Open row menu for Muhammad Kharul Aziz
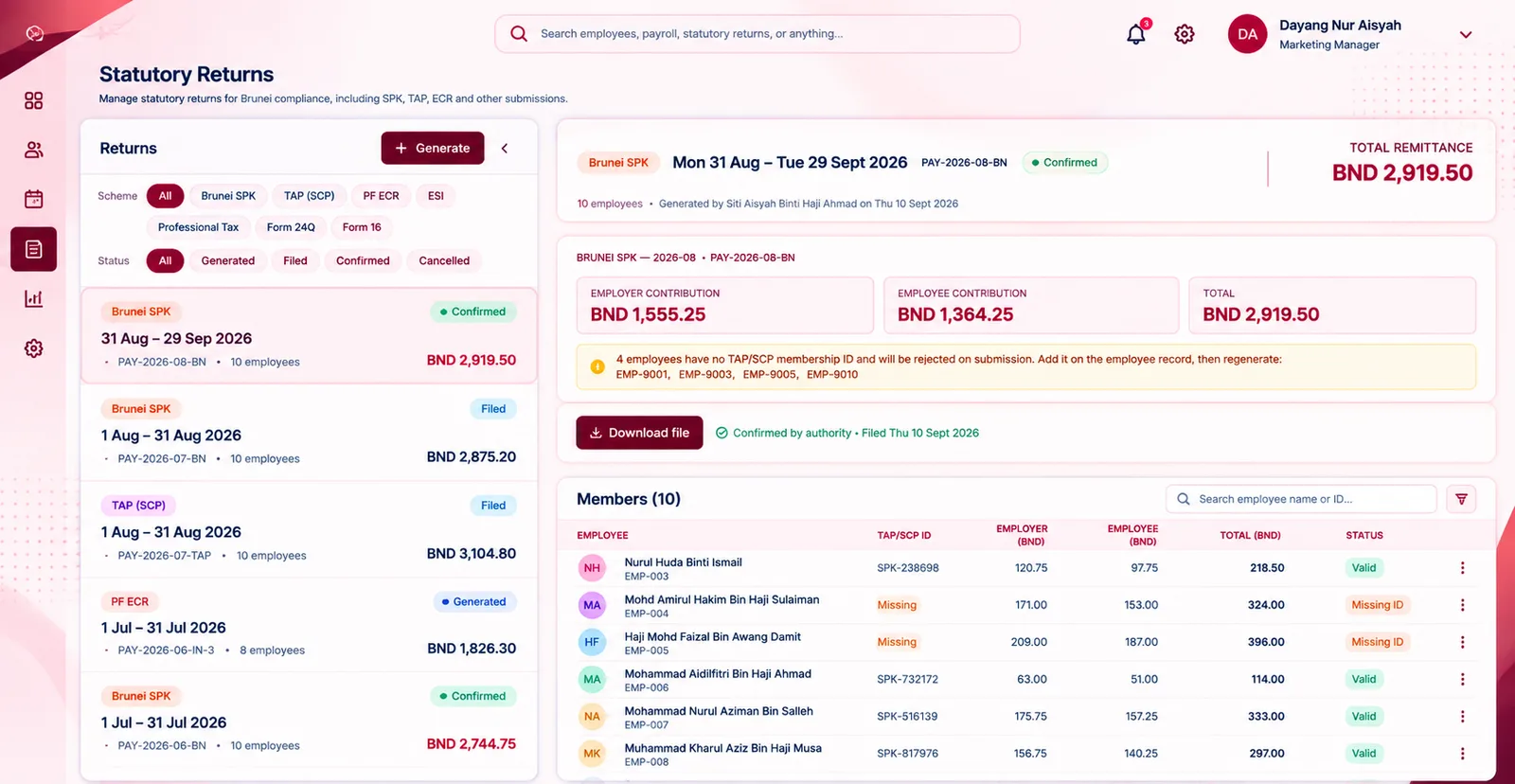Image resolution: width=1515 pixels, height=784 pixels. [x=1462, y=754]
